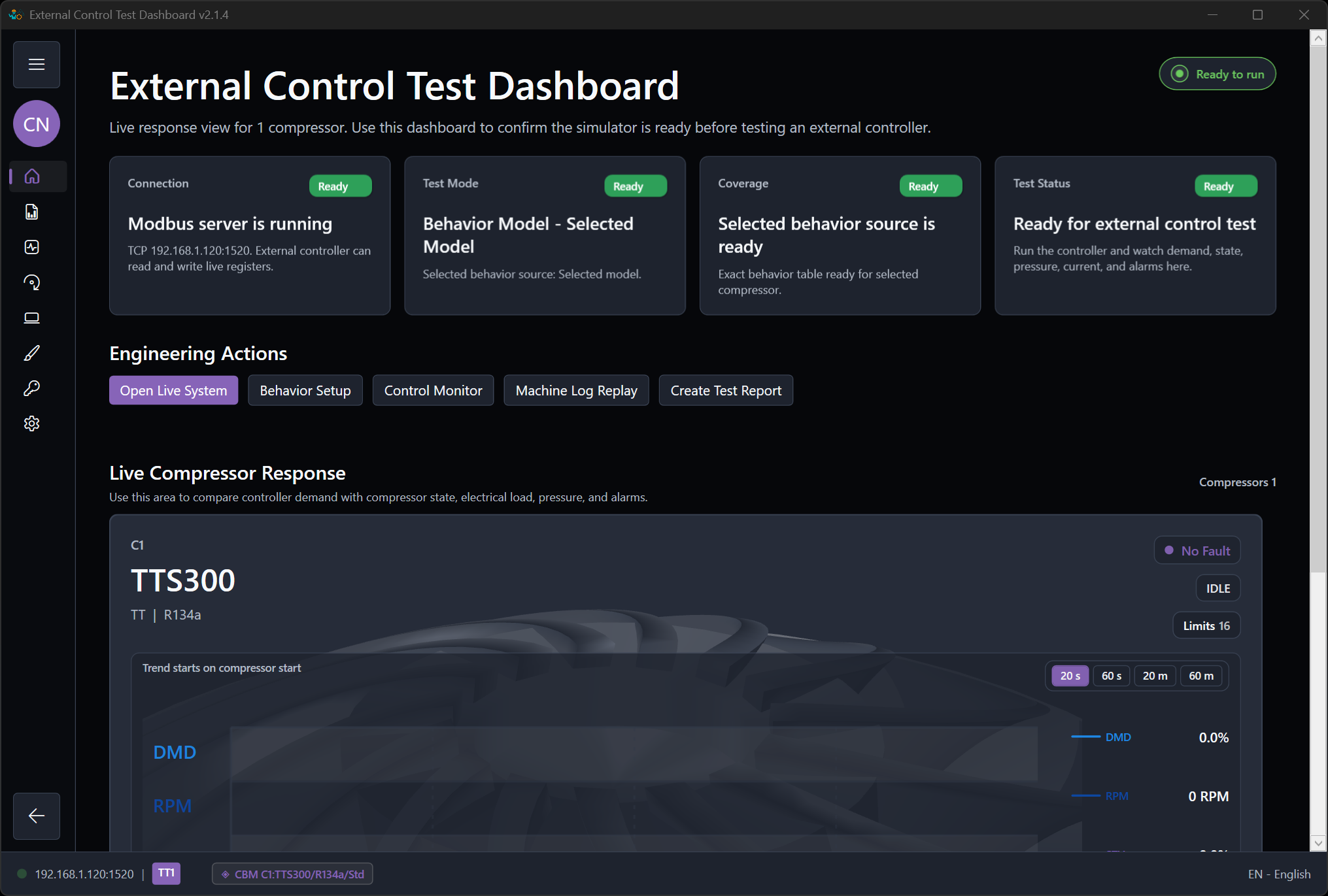Select the 60 s trend range
Screen dimensions: 1328x896
point(1112,676)
